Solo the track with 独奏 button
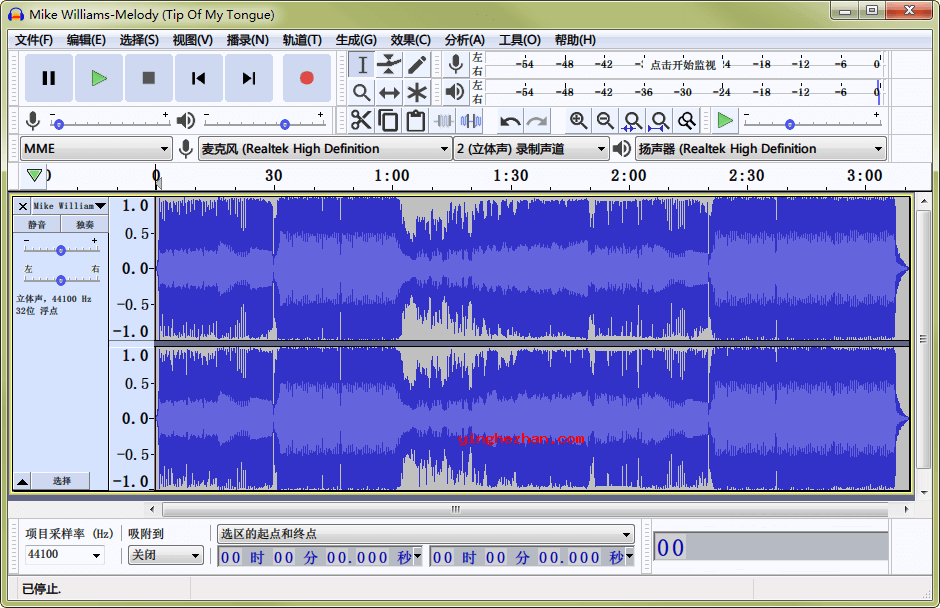 click(85, 224)
